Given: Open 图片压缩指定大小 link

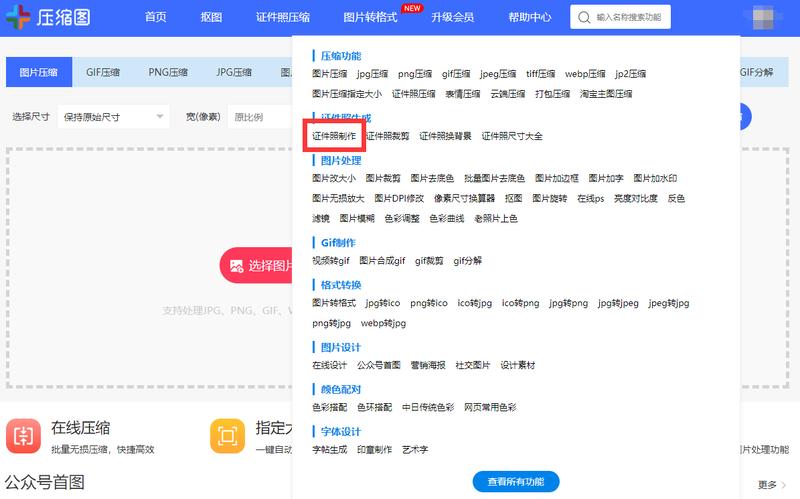Looking at the screenshot, I should 347,94.
